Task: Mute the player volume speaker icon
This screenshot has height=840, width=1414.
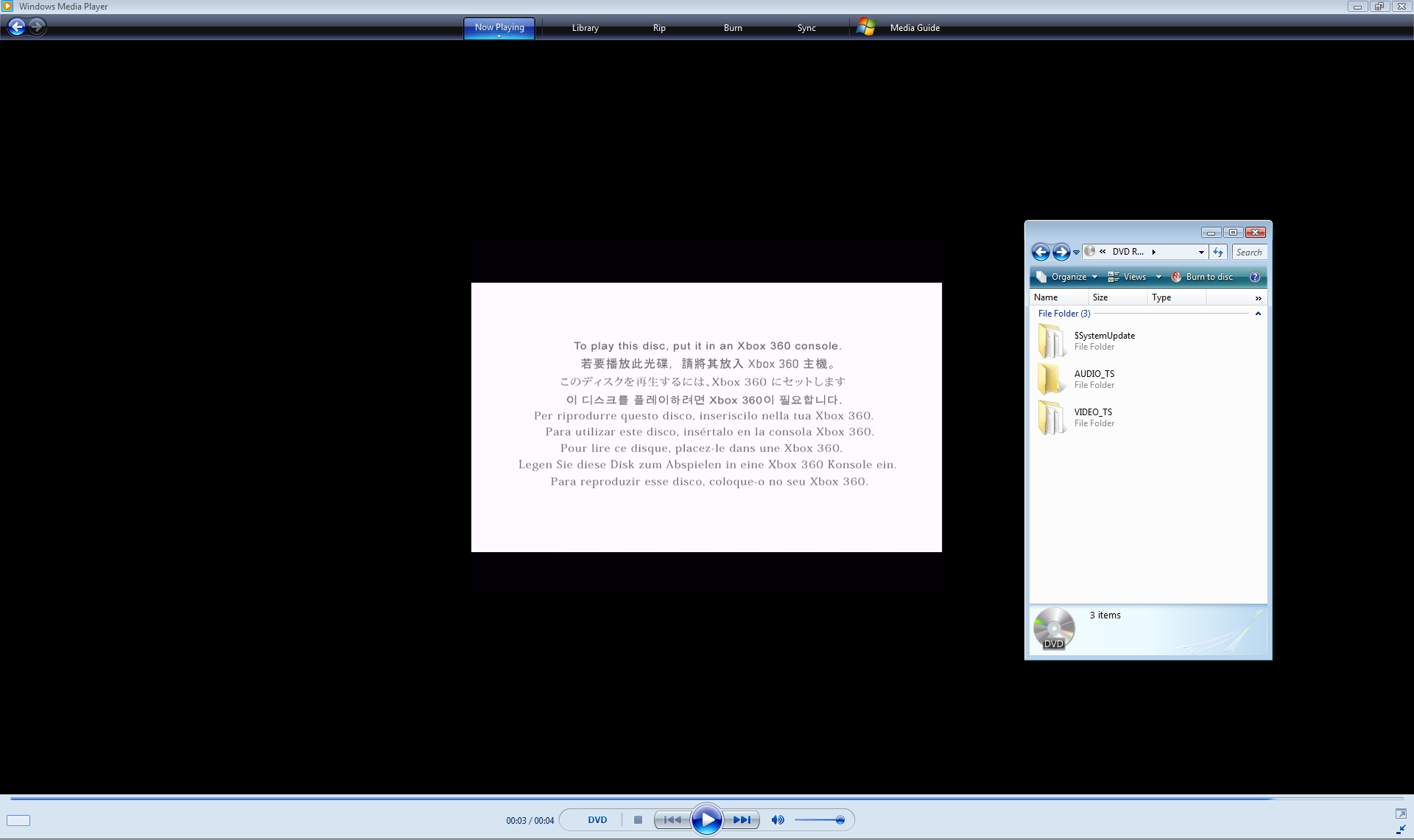Action: click(778, 819)
